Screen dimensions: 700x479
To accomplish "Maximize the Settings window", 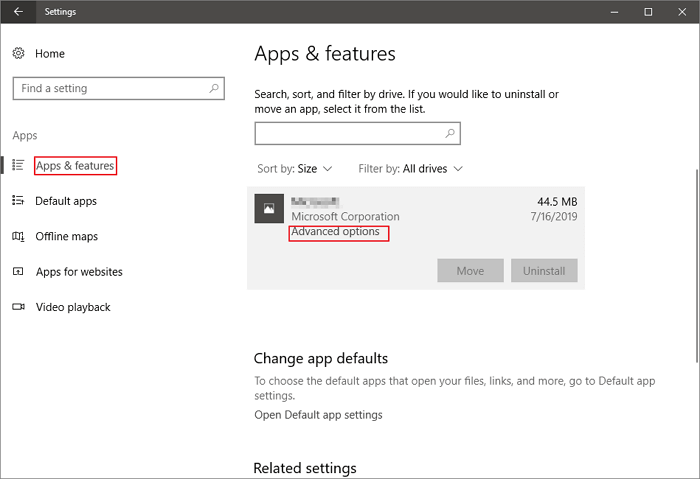I will click(x=648, y=12).
